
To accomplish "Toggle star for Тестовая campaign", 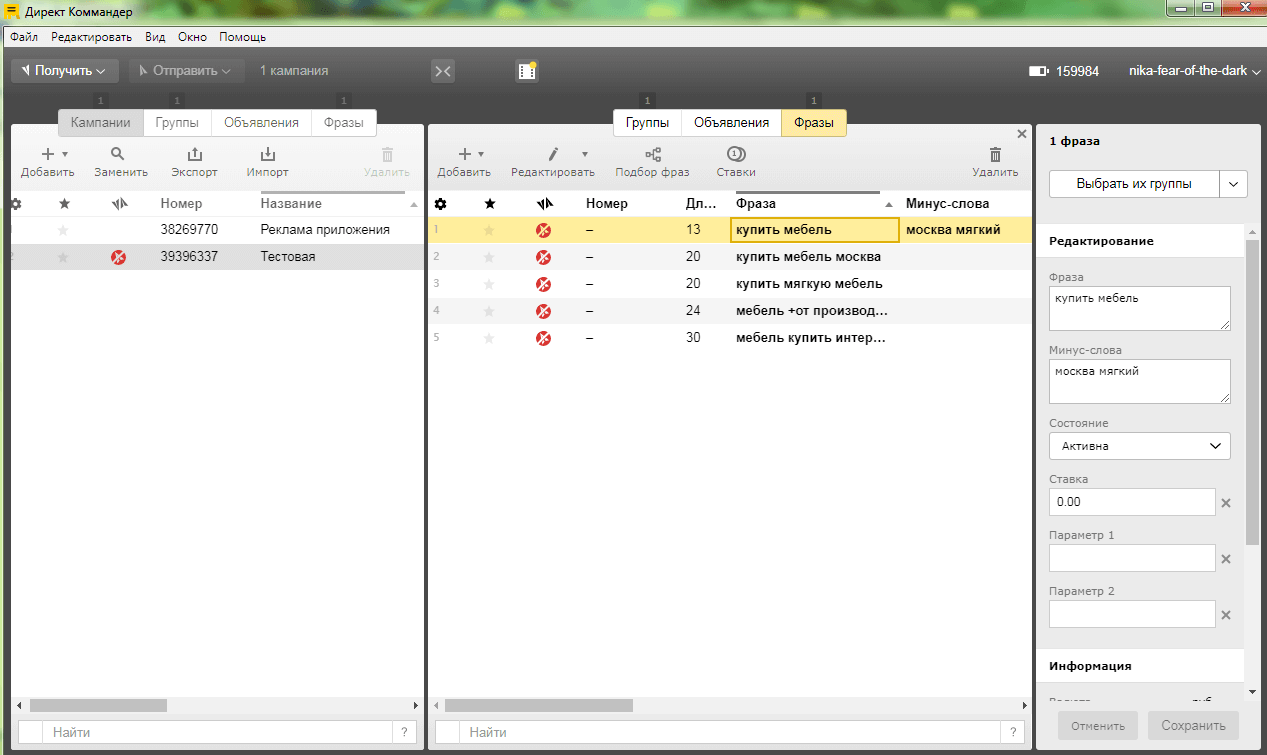I will coord(64,257).
